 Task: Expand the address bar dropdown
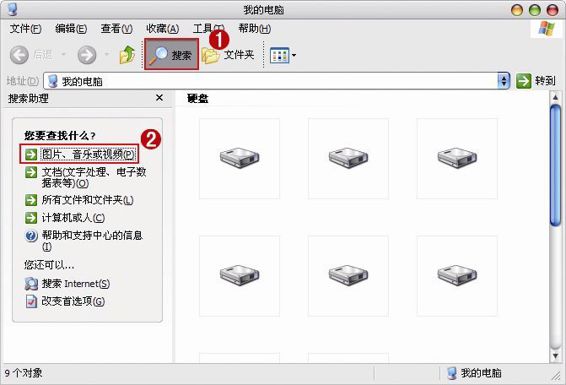pos(504,81)
